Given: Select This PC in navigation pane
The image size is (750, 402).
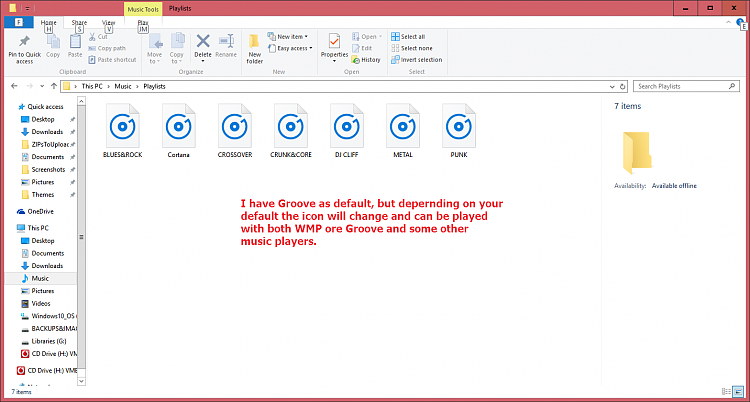Looking at the screenshot, I should coord(40,228).
